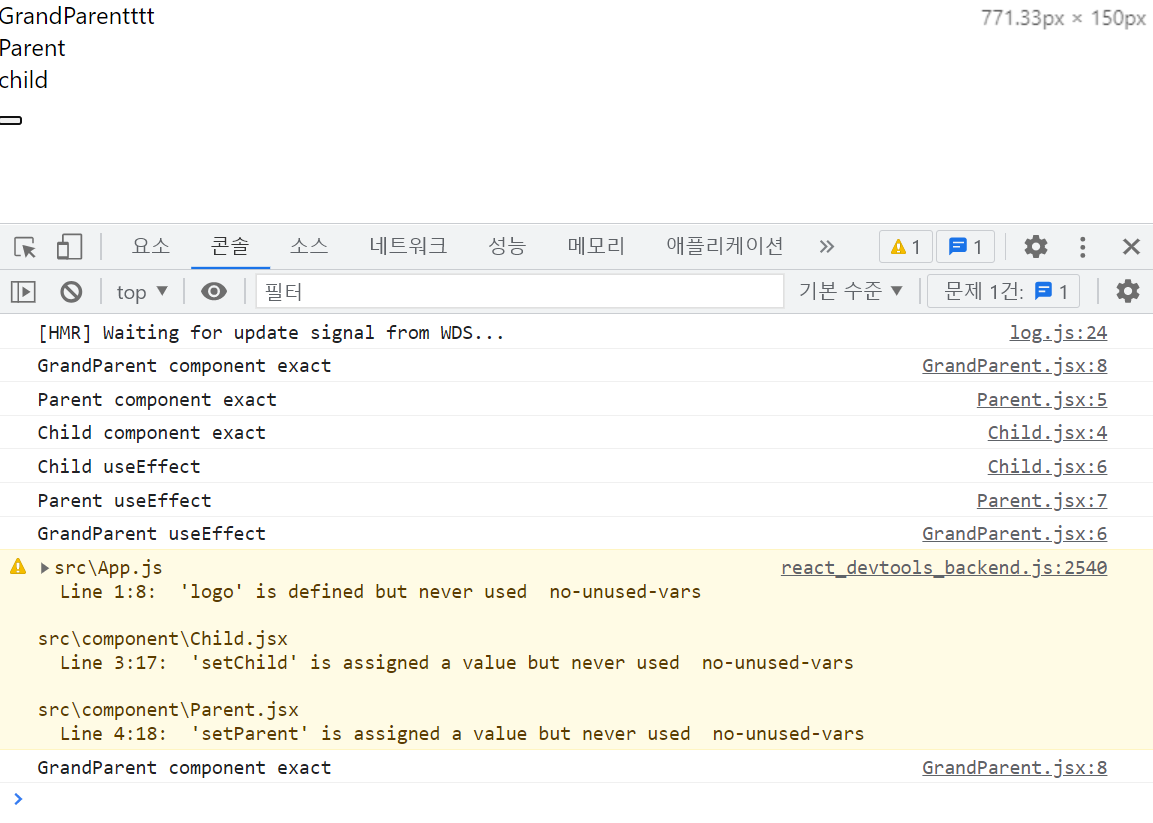Show the console sidebar

[x=24, y=292]
